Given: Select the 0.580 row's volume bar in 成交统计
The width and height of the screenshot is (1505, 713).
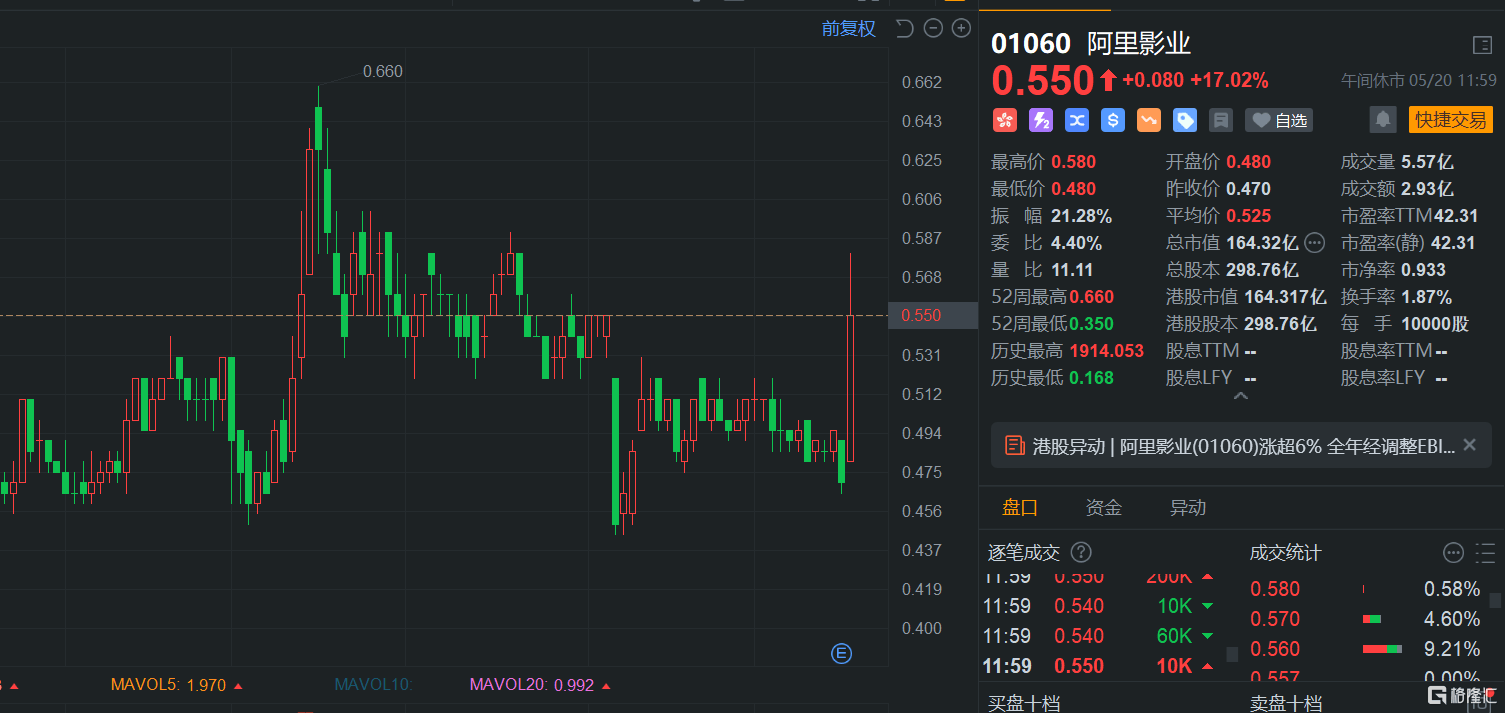Looking at the screenshot, I should click(x=1363, y=589).
